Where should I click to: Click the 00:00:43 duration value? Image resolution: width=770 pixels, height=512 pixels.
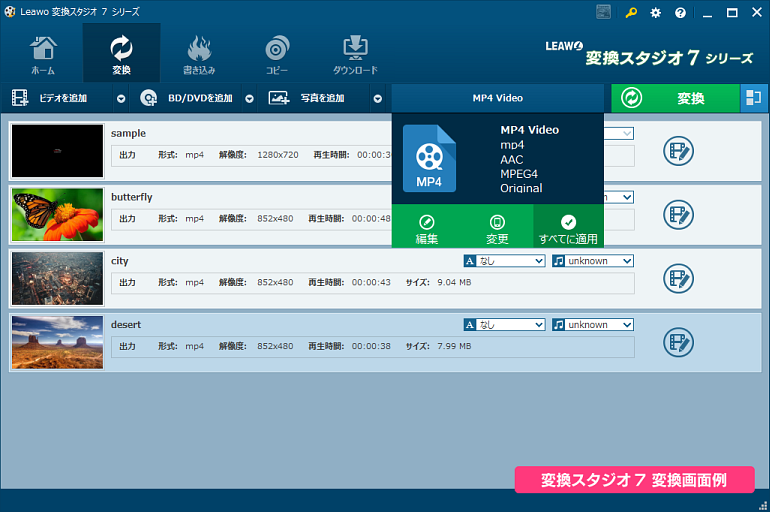[371, 283]
